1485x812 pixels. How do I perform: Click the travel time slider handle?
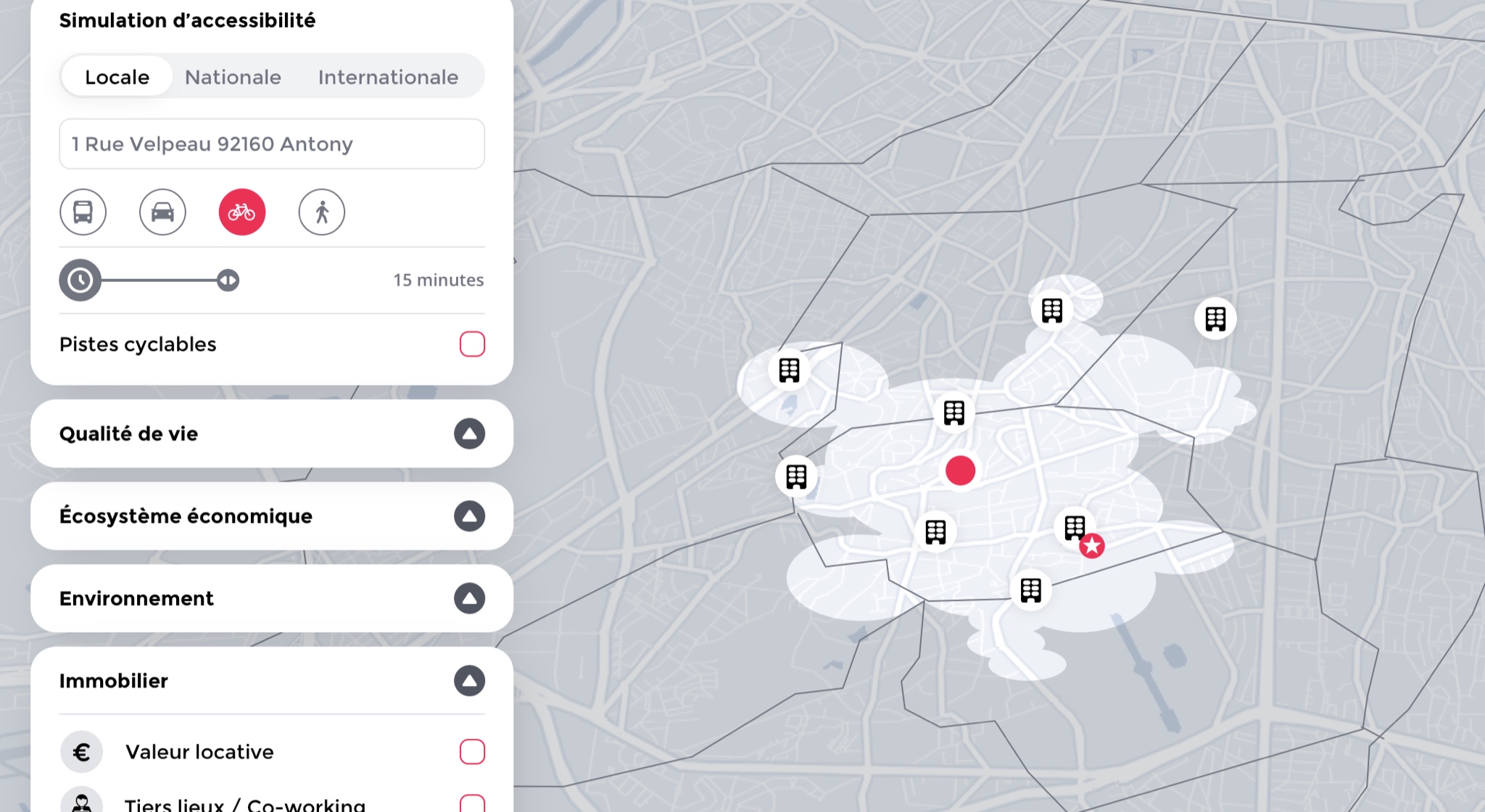(x=228, y=280)
